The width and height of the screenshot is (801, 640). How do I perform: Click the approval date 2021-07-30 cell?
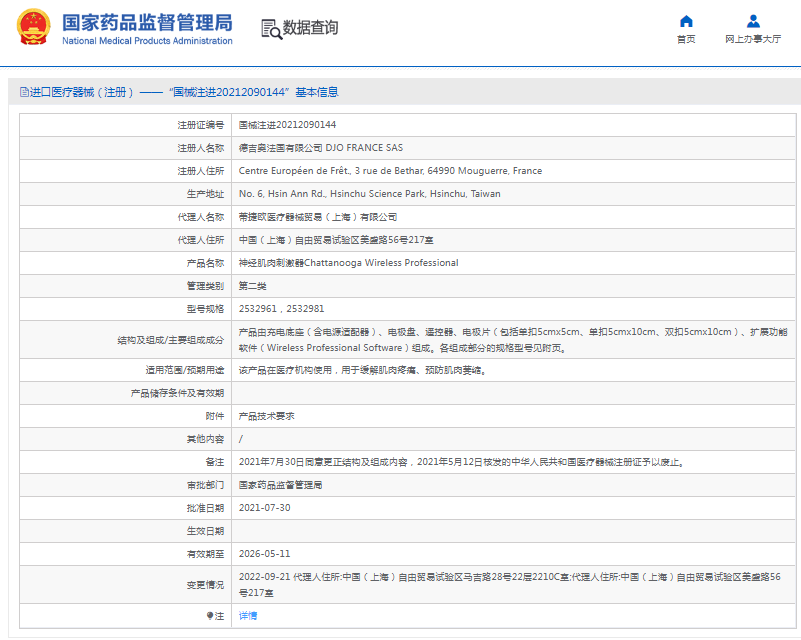[264, 507]
